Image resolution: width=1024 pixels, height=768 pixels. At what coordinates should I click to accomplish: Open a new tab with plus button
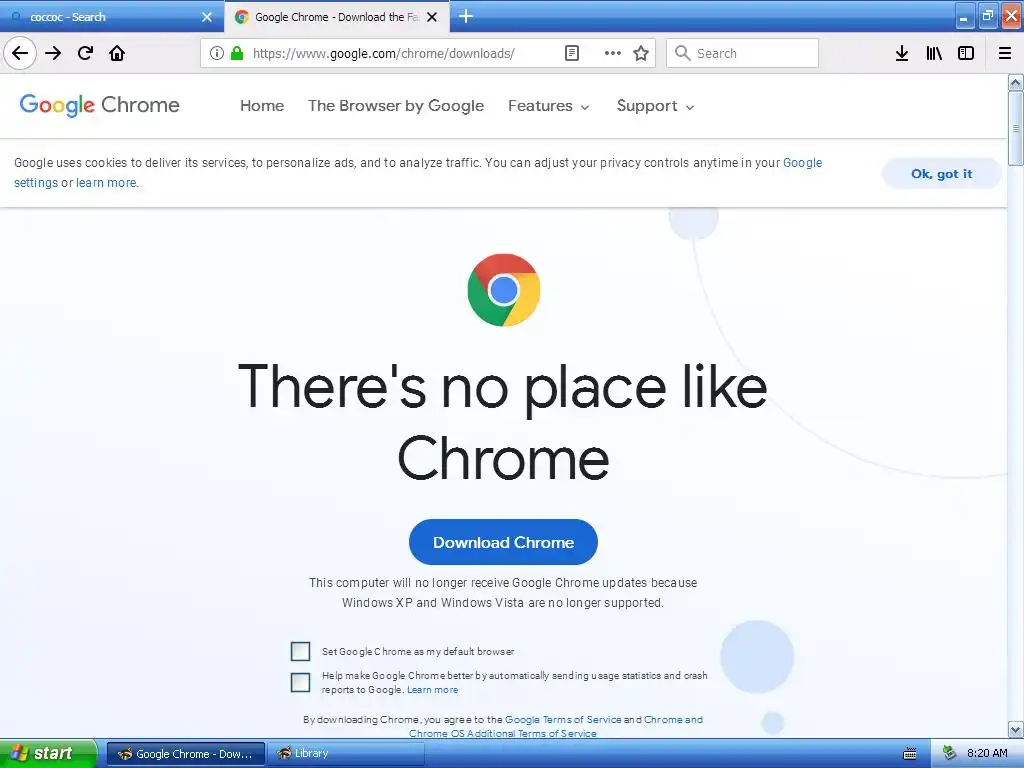[466, 16]
